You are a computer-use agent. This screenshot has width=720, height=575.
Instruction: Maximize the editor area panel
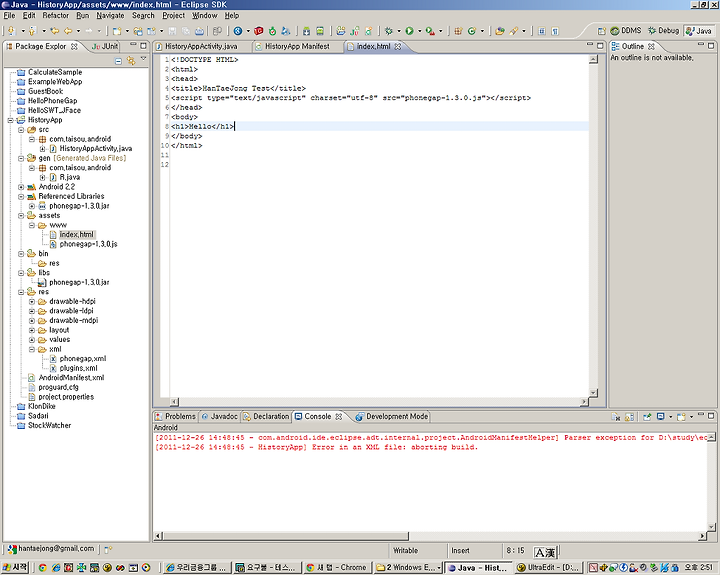click(x=600, y=45)
